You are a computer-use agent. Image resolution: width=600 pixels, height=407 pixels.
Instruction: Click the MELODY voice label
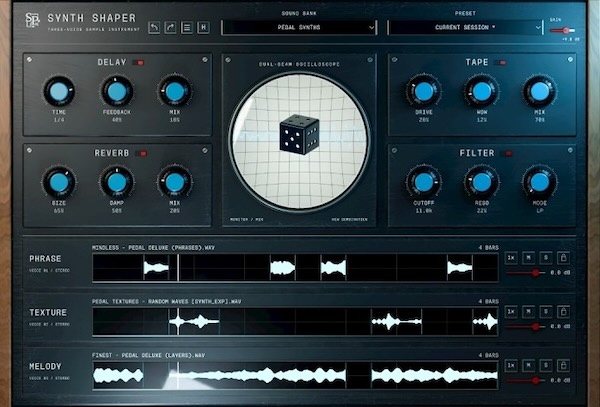45,366
